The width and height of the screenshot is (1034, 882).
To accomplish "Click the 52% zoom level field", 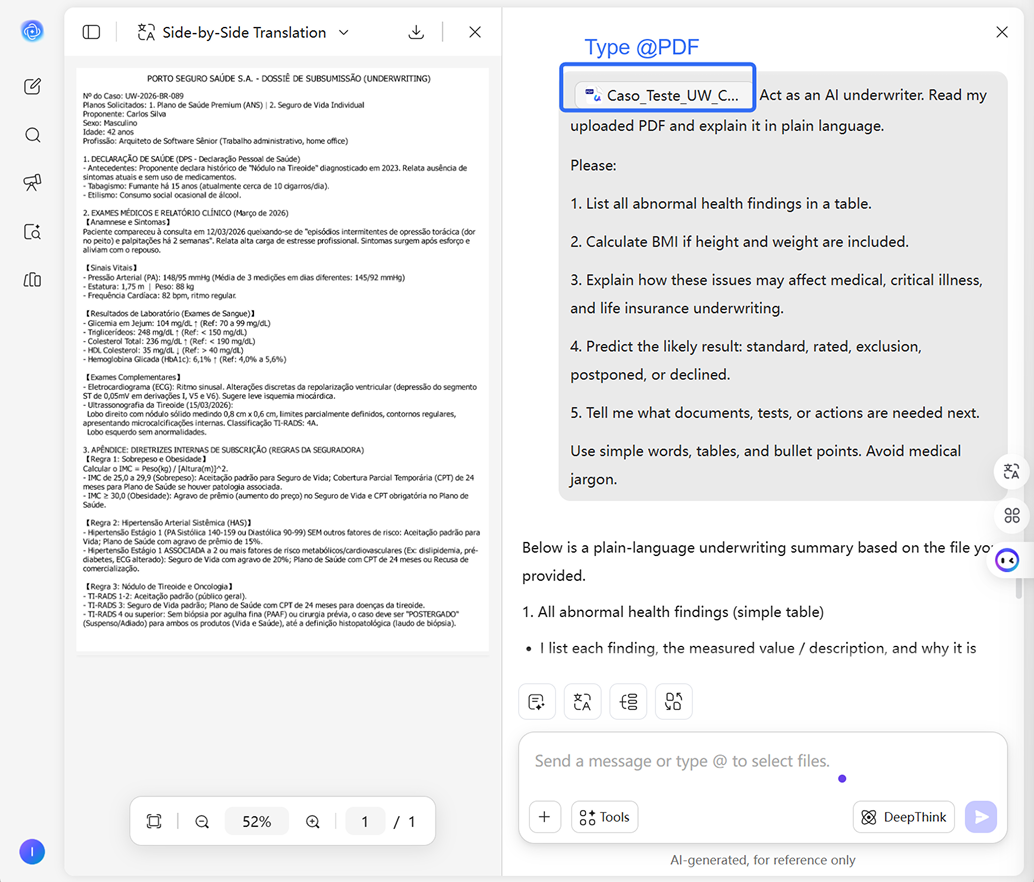I will (257, 821).
